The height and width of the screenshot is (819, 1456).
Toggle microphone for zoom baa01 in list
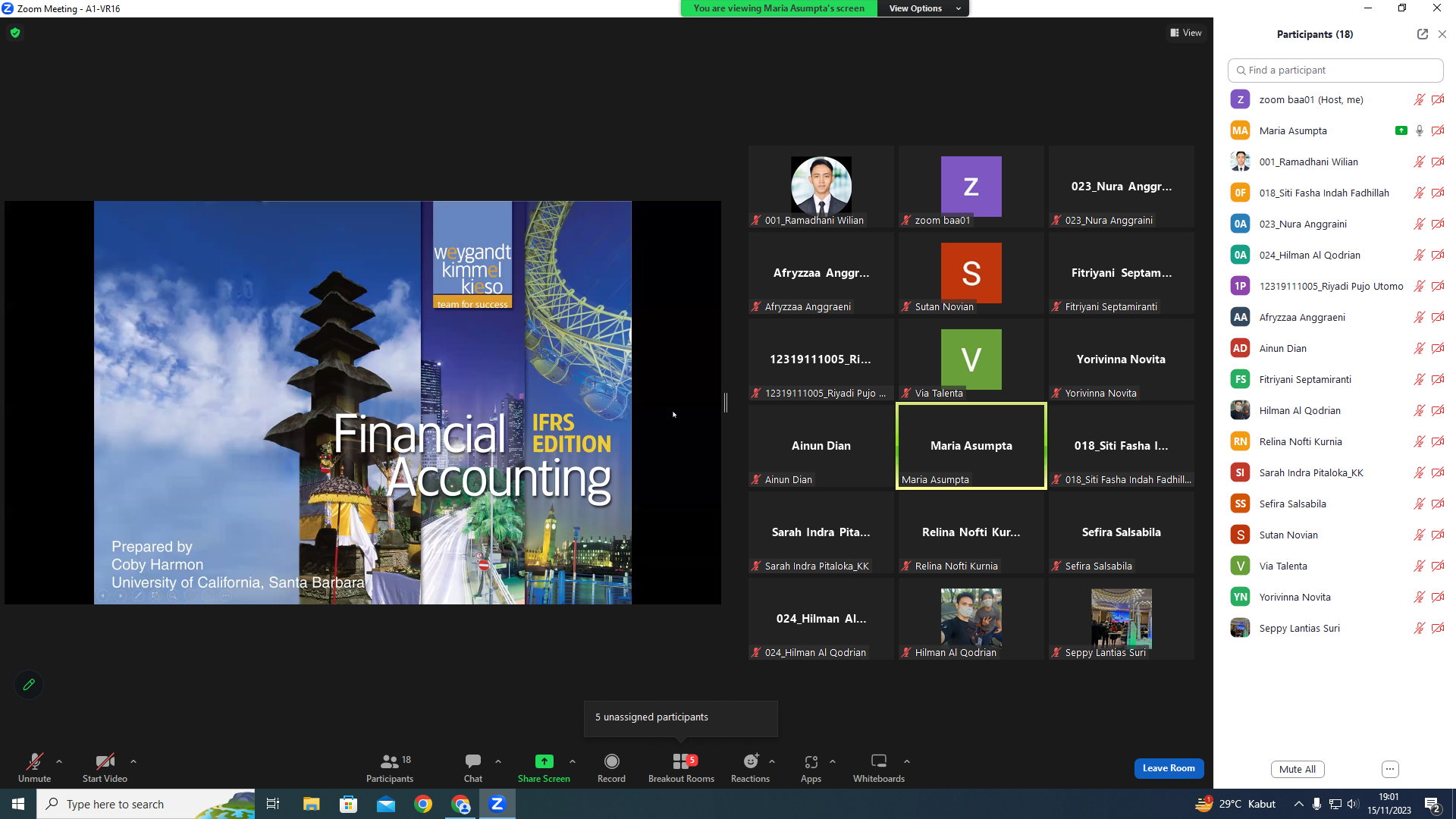pyautogui.click(x=1419, y=99)
